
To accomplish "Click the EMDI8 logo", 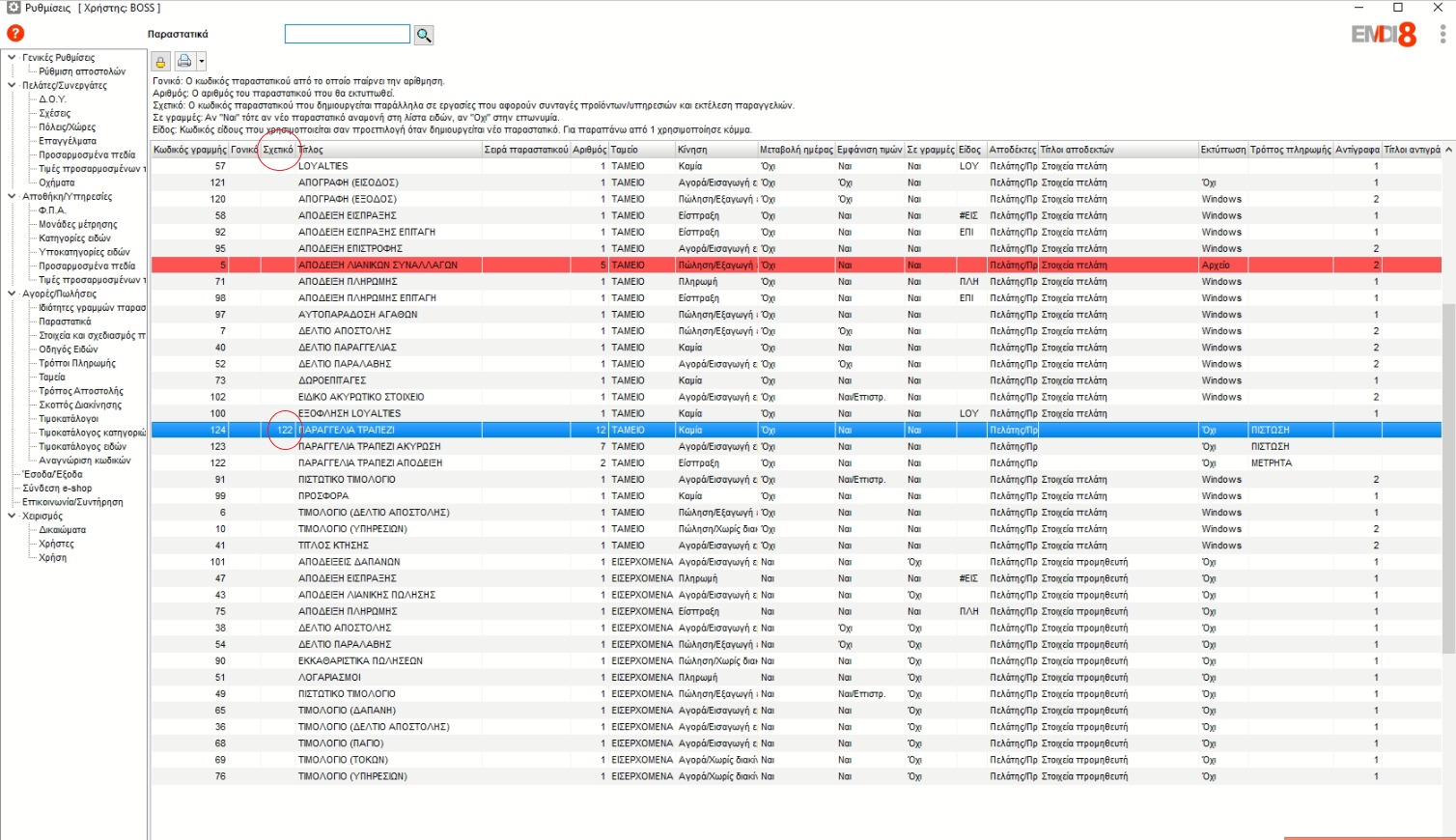I will 1384,35.
